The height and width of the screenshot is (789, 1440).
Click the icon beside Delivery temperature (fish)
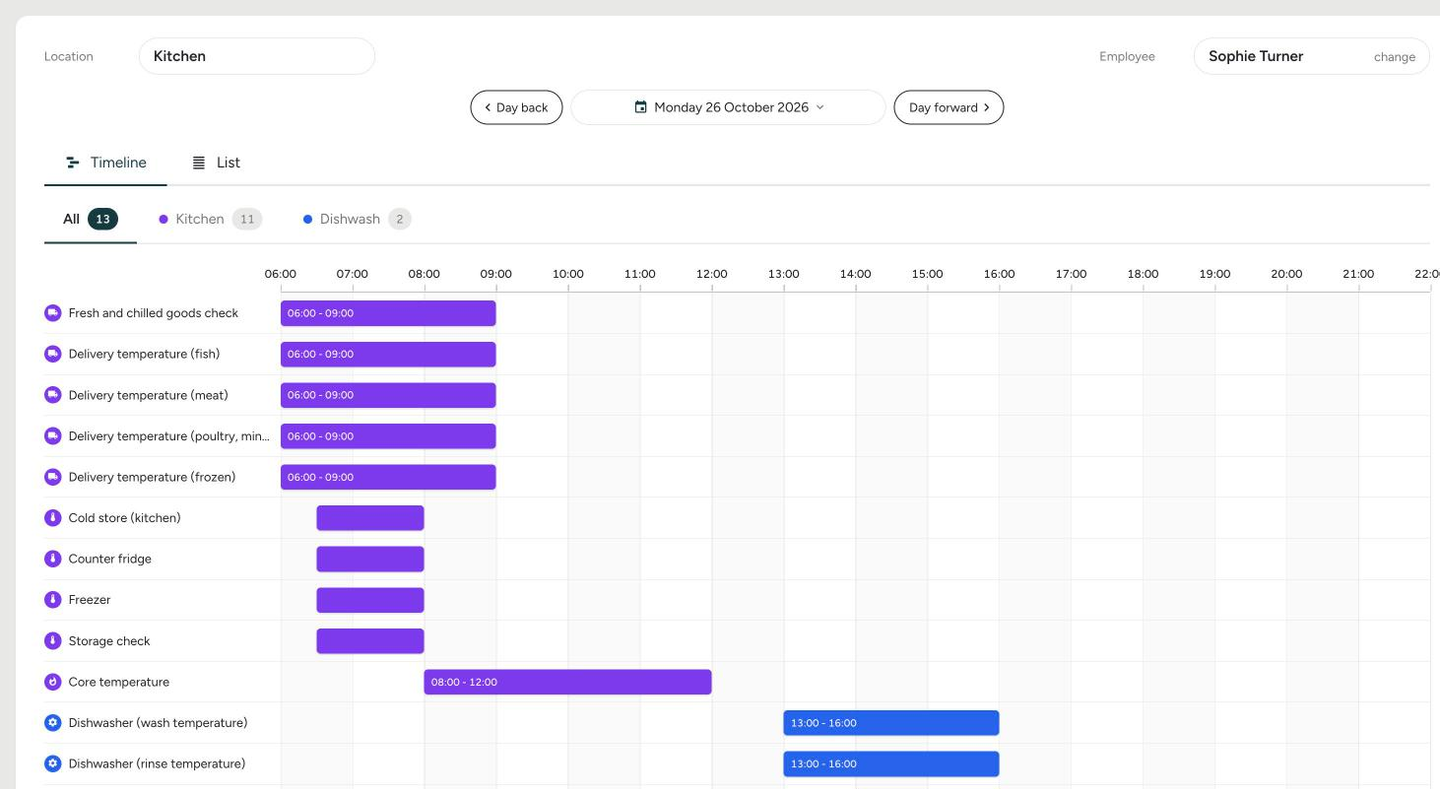pos(53,354)
